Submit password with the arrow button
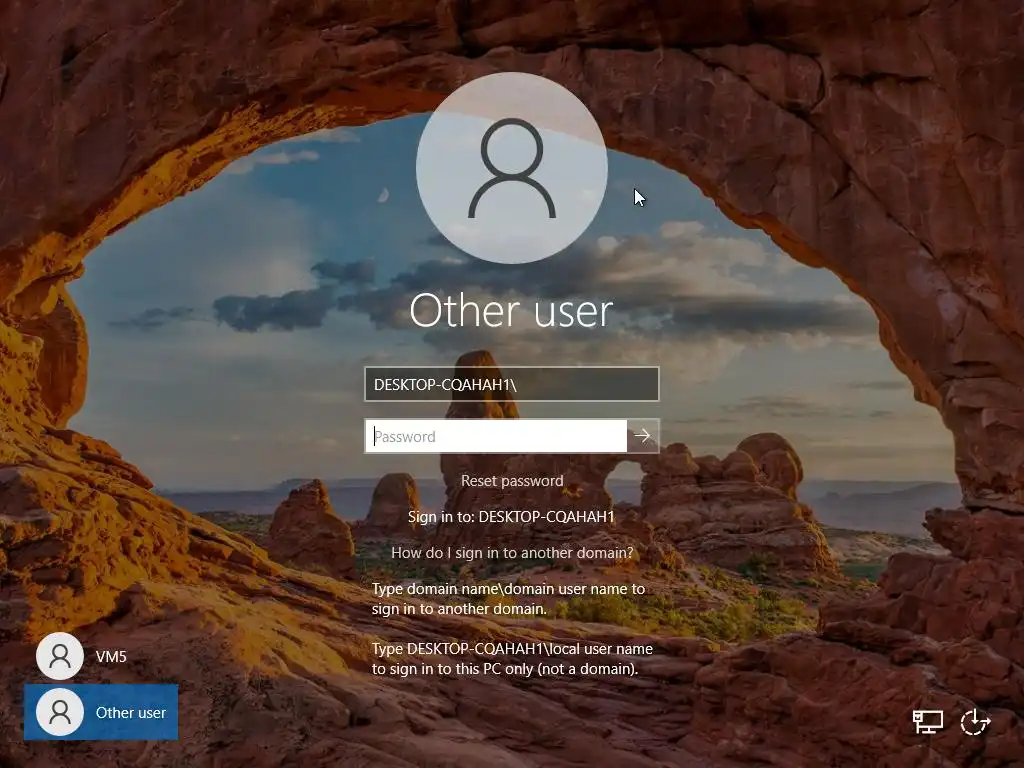 tap(643, 436)
